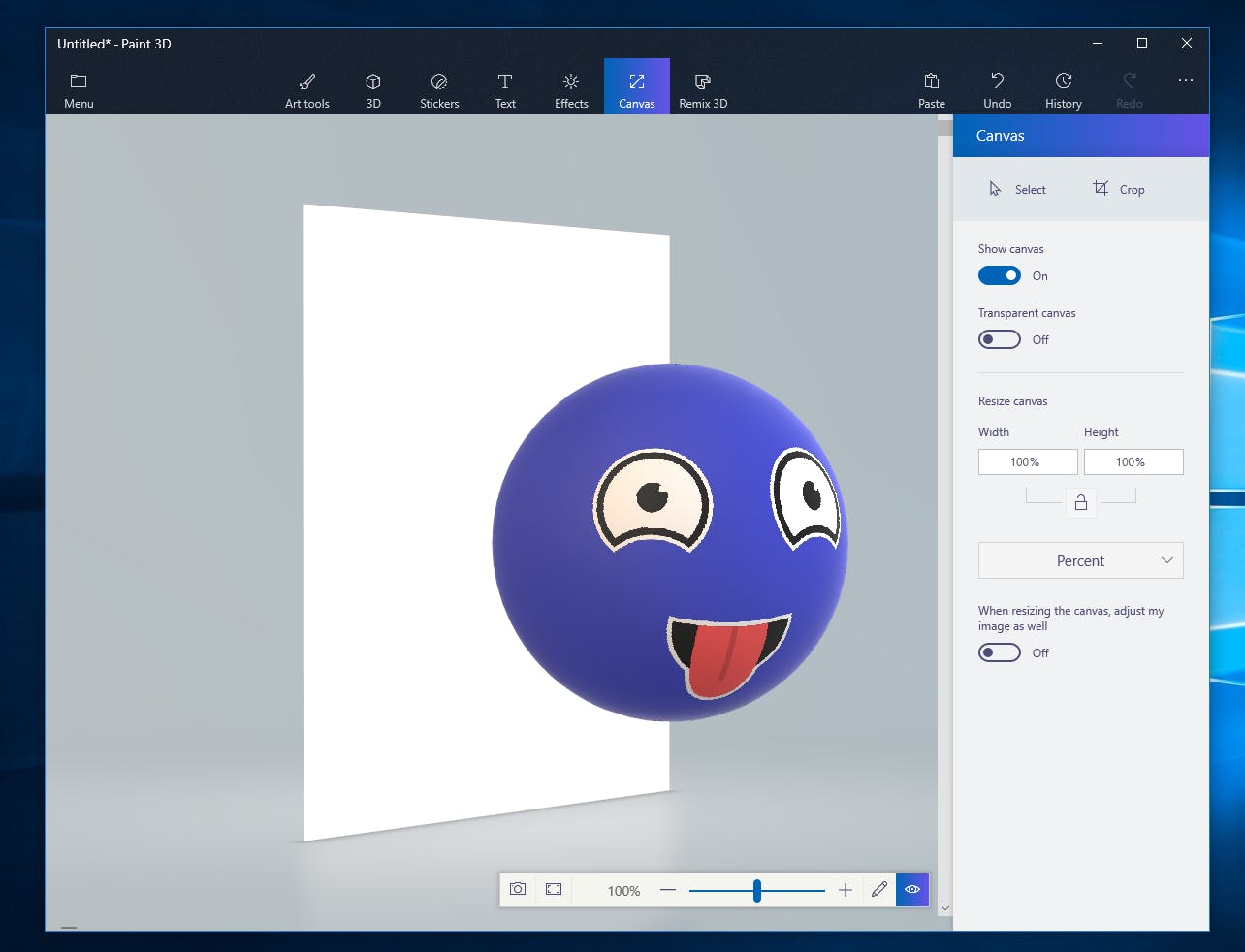1245x952 pixels.
Task: Click the zoom slider handle
Action: click(x=756, y=890)
